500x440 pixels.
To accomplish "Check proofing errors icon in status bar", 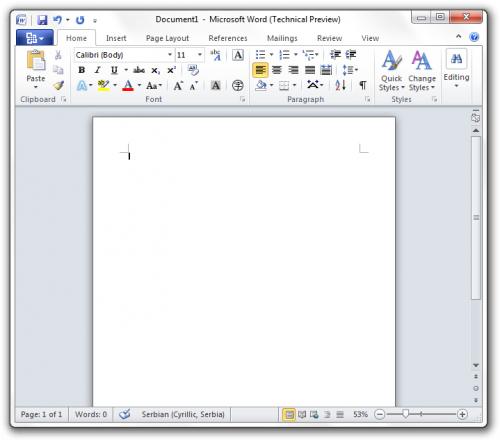I will 125,414.
